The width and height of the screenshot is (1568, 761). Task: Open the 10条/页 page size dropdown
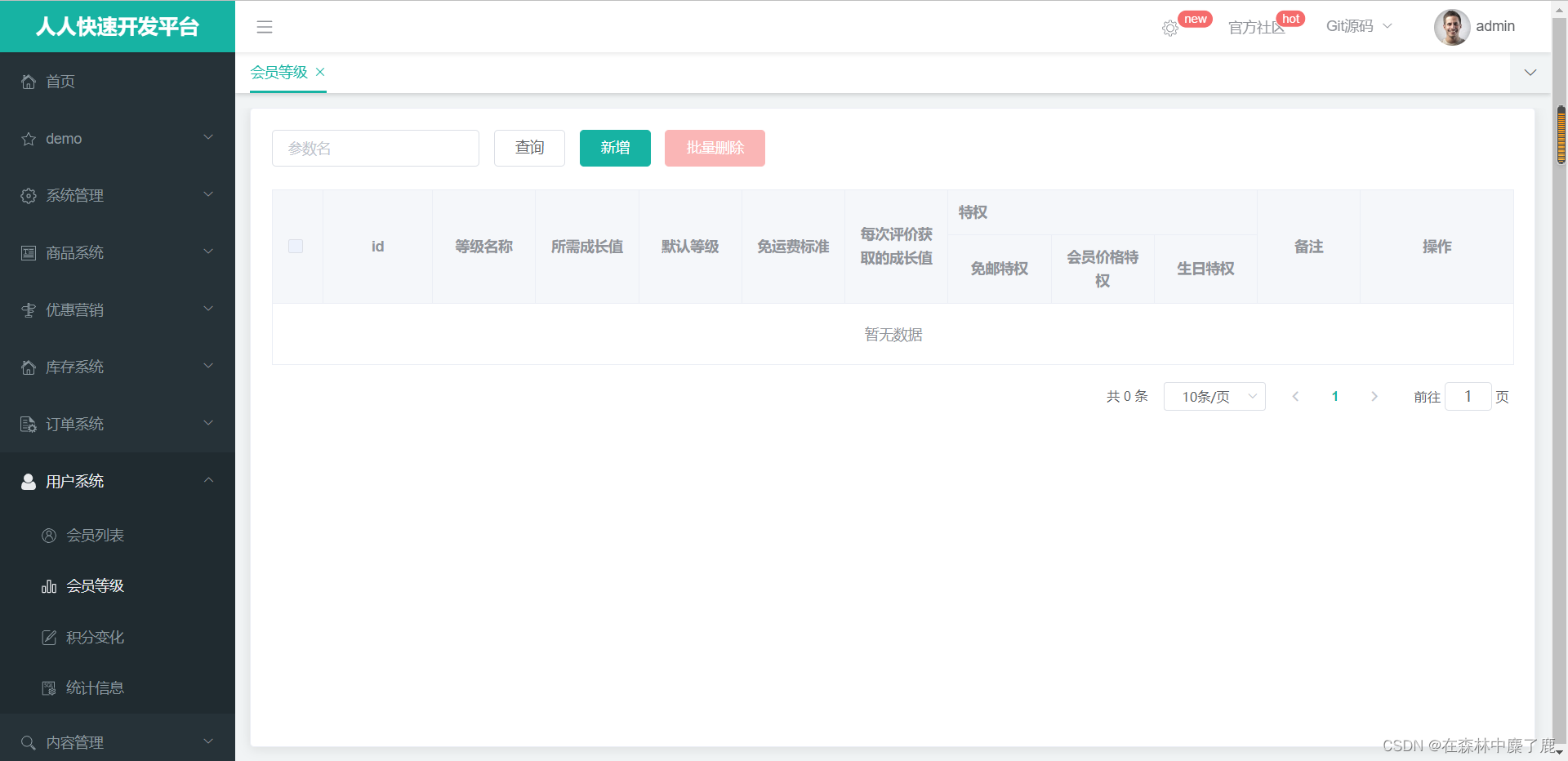coord(1214,396)
